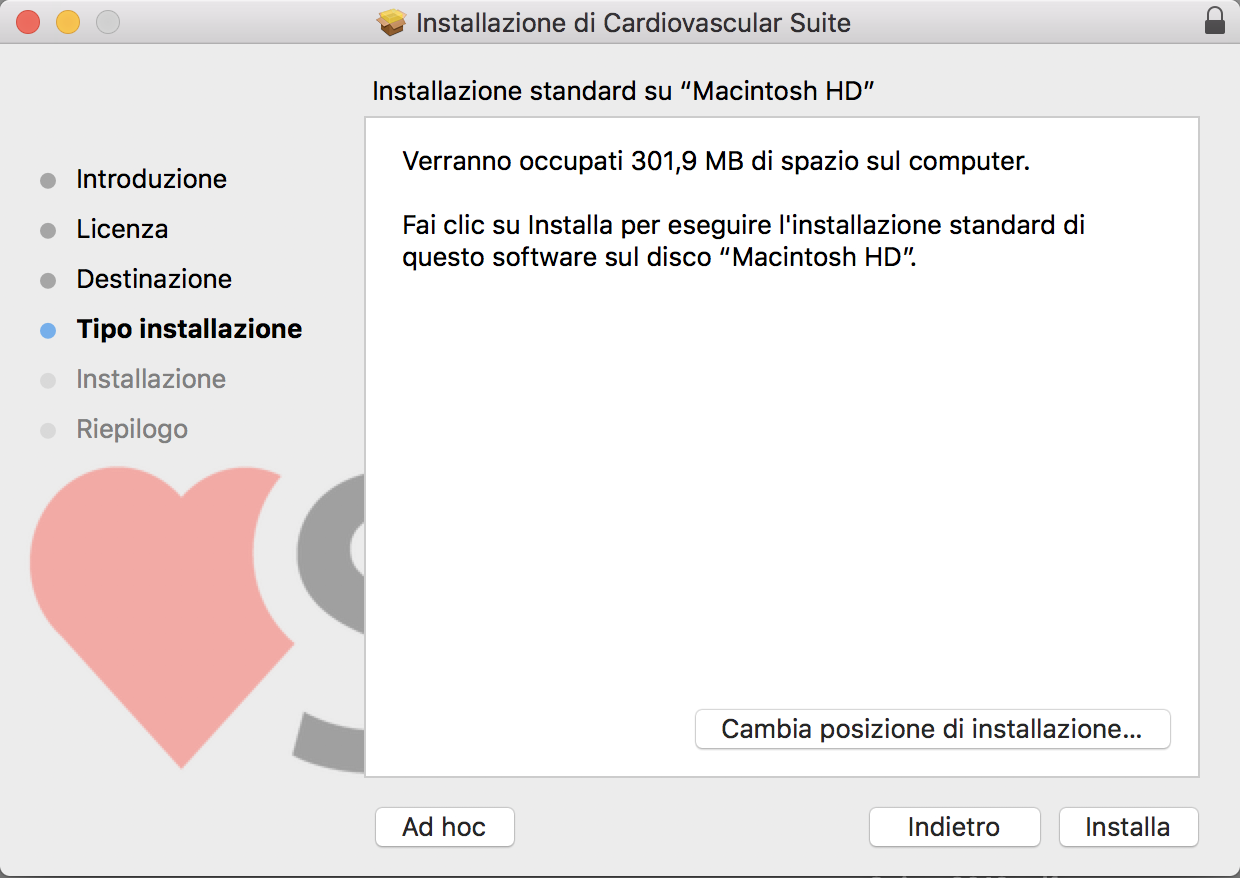Click the window title Installazione di Cardiovascular Suite
Viewport: 1240px width, 878px height.
(x=633, y=22)
